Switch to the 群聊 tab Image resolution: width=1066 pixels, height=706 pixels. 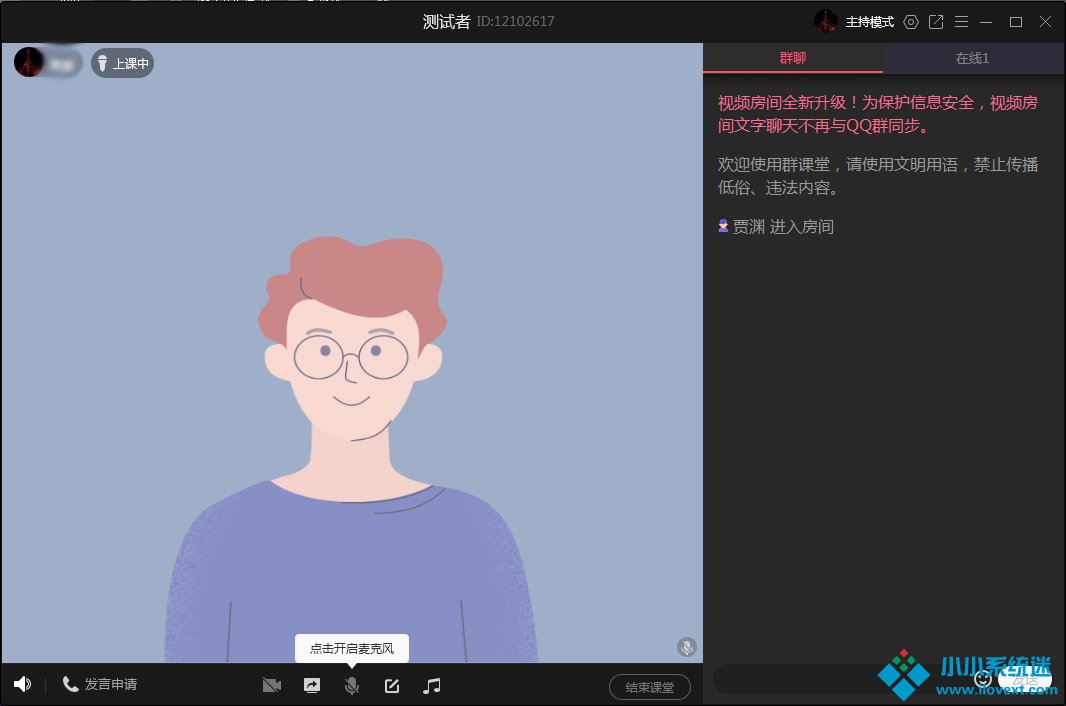(x=792, y=58)
